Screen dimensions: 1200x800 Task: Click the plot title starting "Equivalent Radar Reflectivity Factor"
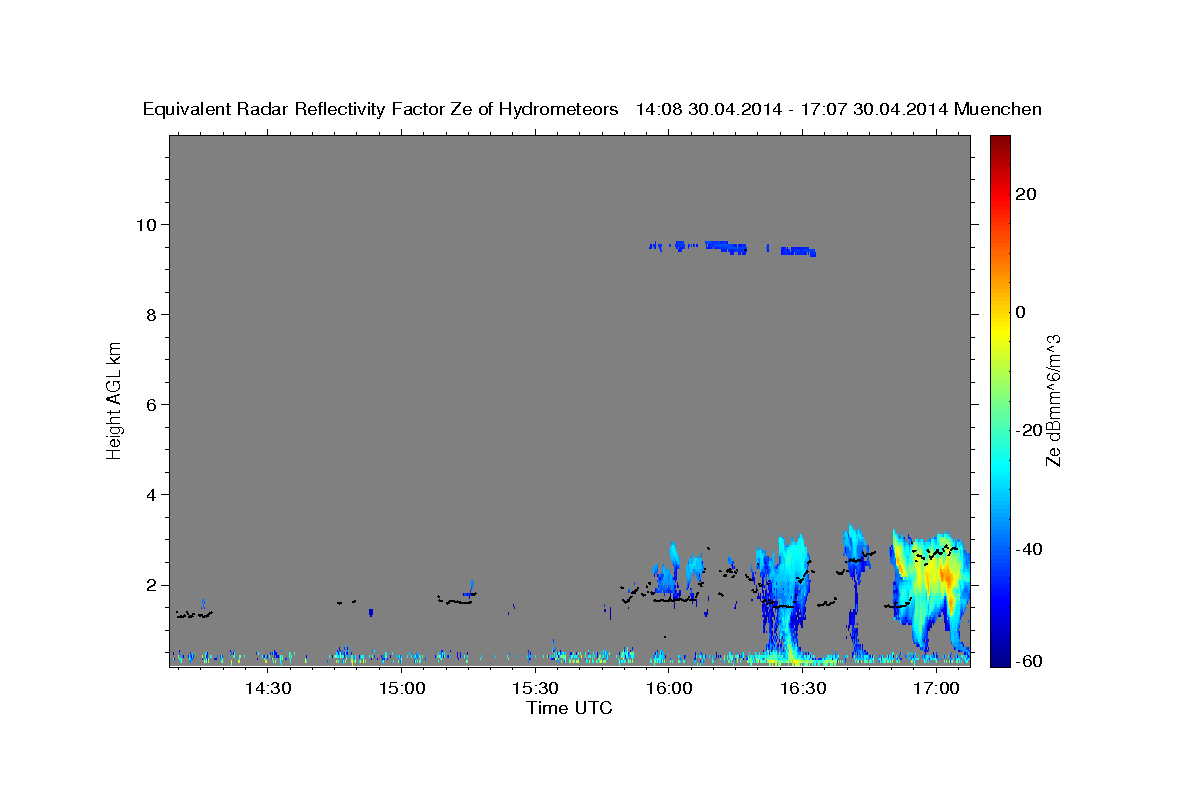point(592,109)
